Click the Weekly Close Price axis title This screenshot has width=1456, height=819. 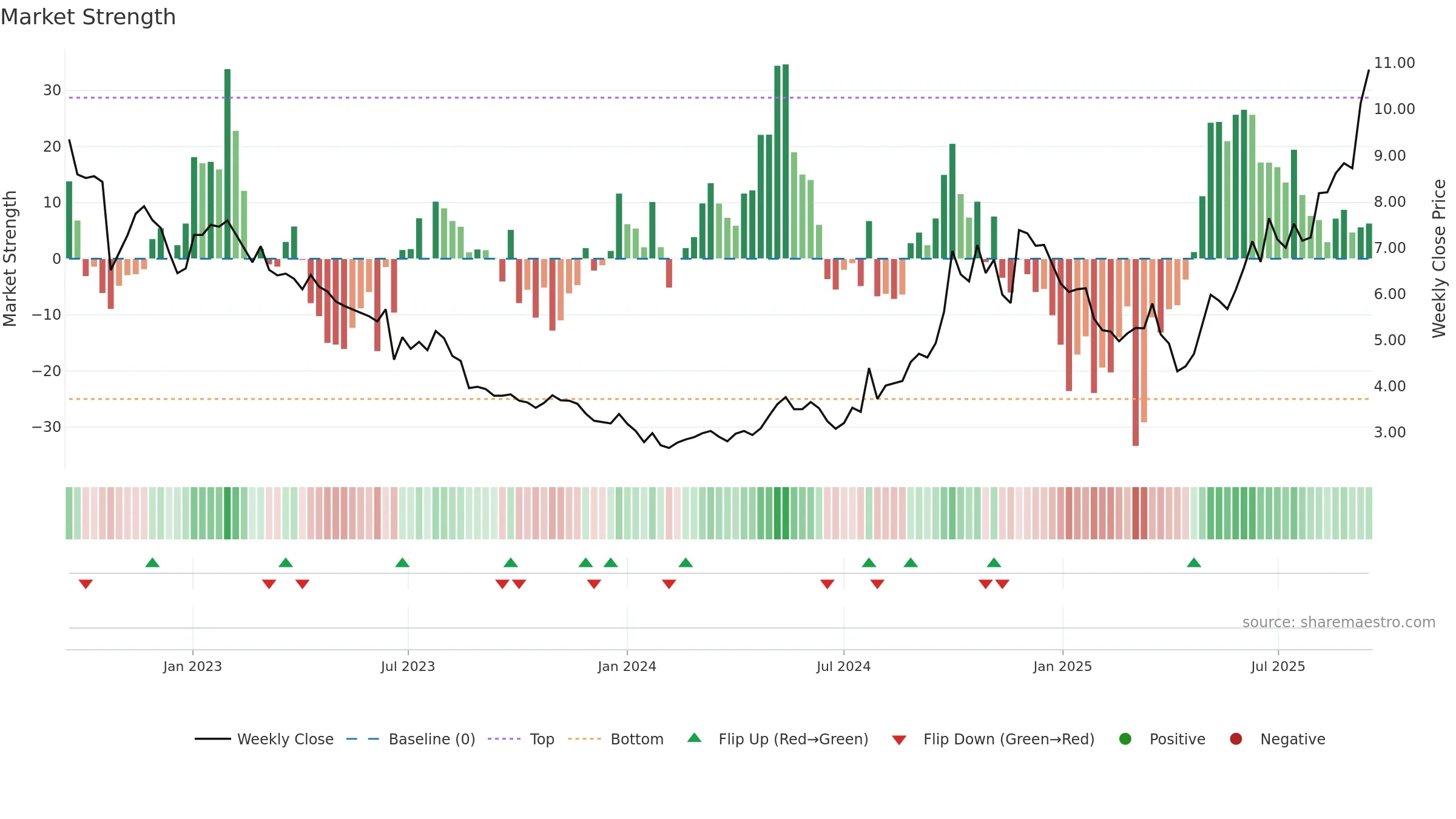pyautogui.click(x=1439, y=258)
